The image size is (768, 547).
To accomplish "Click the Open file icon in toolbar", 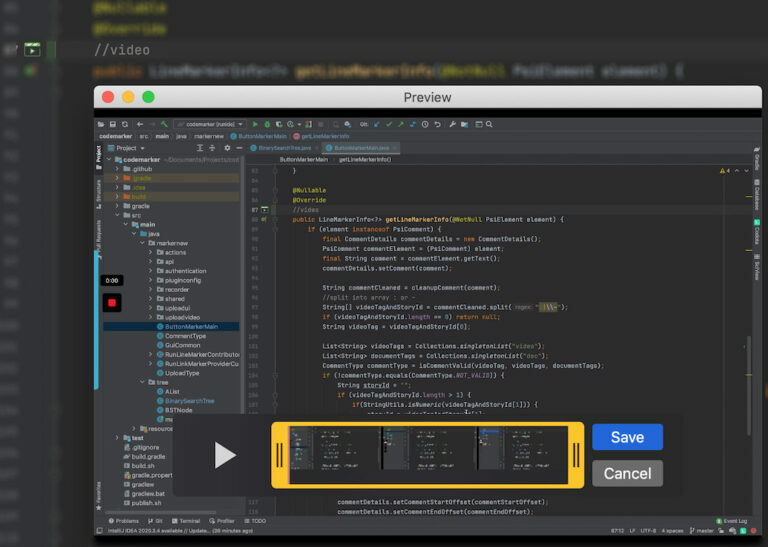I will [101, 124].
